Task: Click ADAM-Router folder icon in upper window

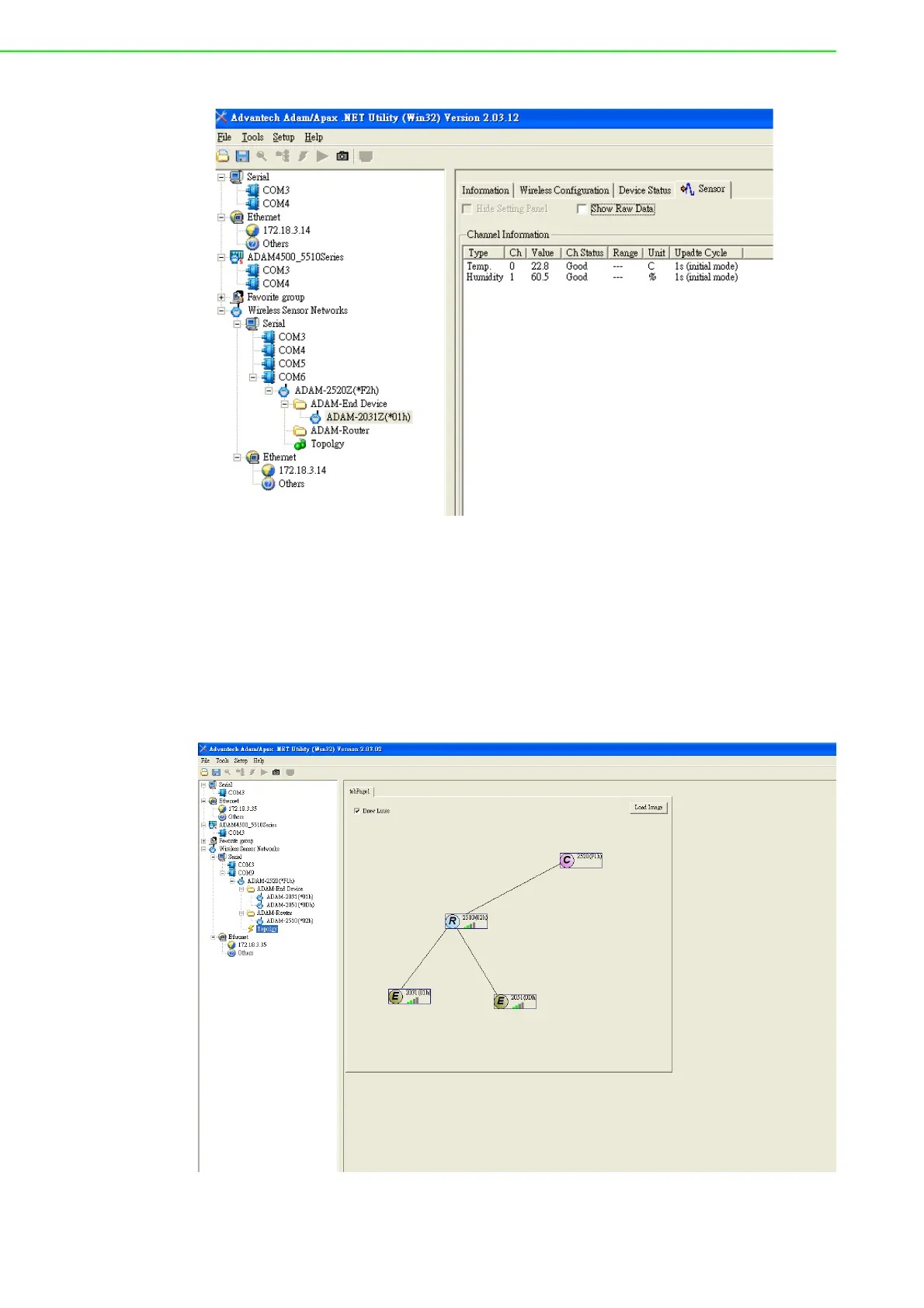Action: 300,431
